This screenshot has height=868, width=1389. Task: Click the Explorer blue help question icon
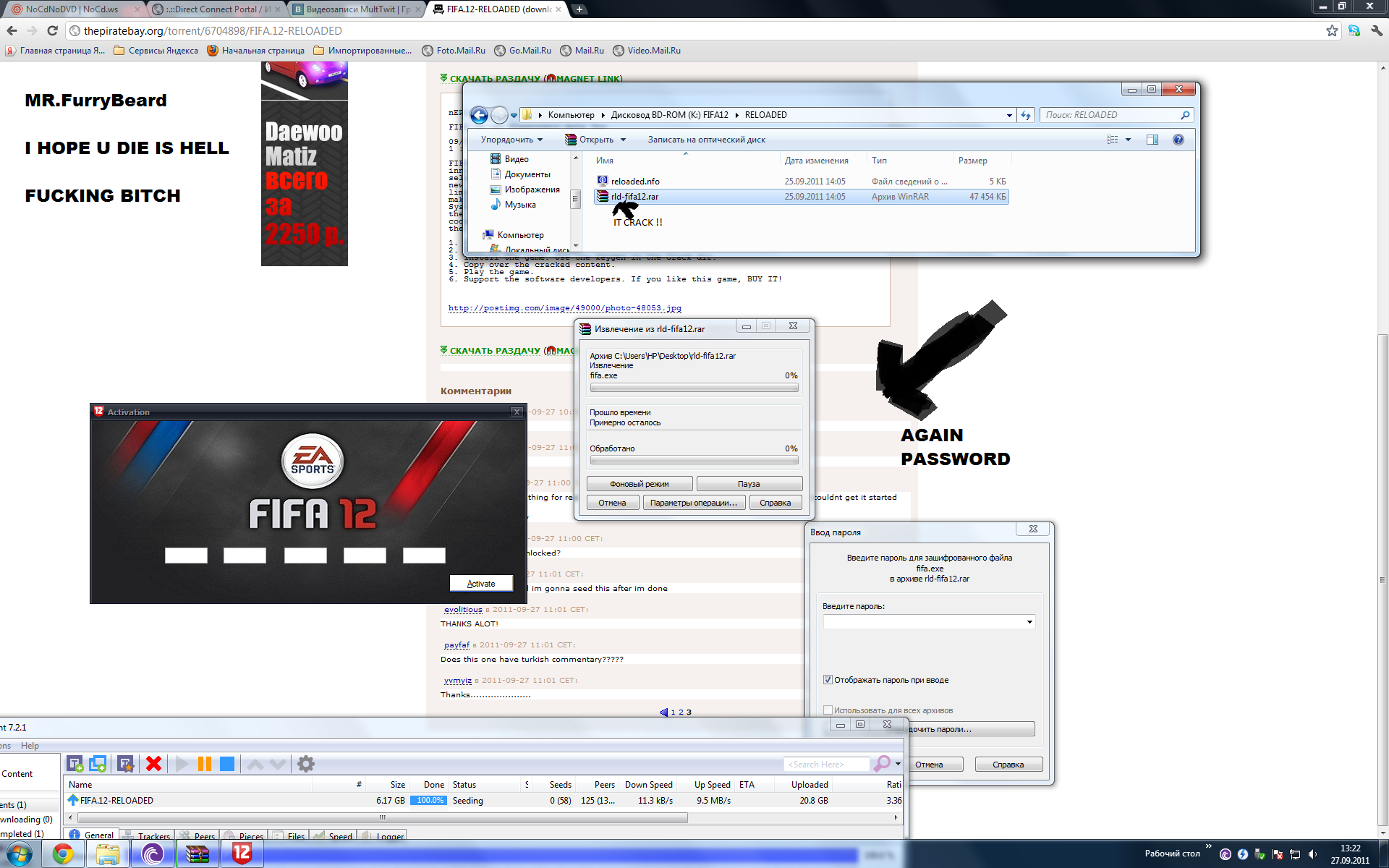click(1178, 140)
